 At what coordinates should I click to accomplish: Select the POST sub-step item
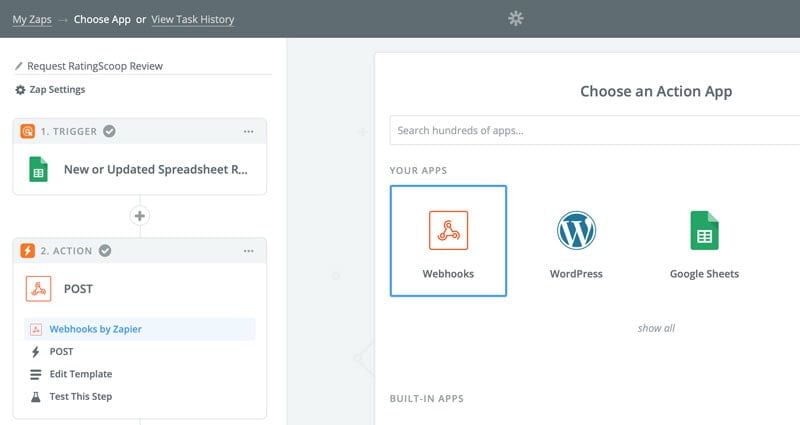(x=61, y=352)
